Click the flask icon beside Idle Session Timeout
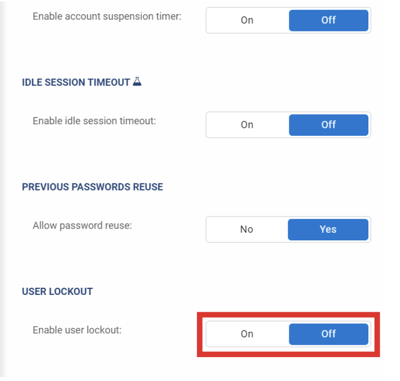Viewport: 400px width, 381px height. [x=137, y=81]
